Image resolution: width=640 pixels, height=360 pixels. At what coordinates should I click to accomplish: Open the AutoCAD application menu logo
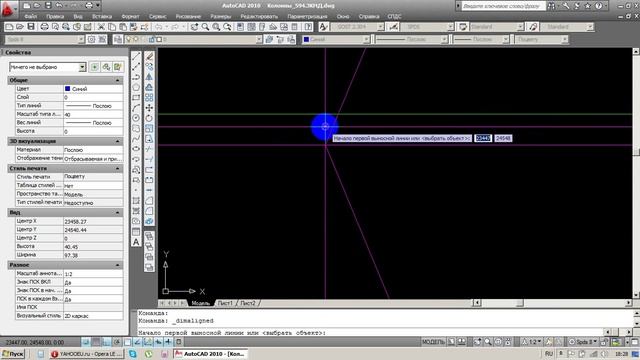[8, 9]
